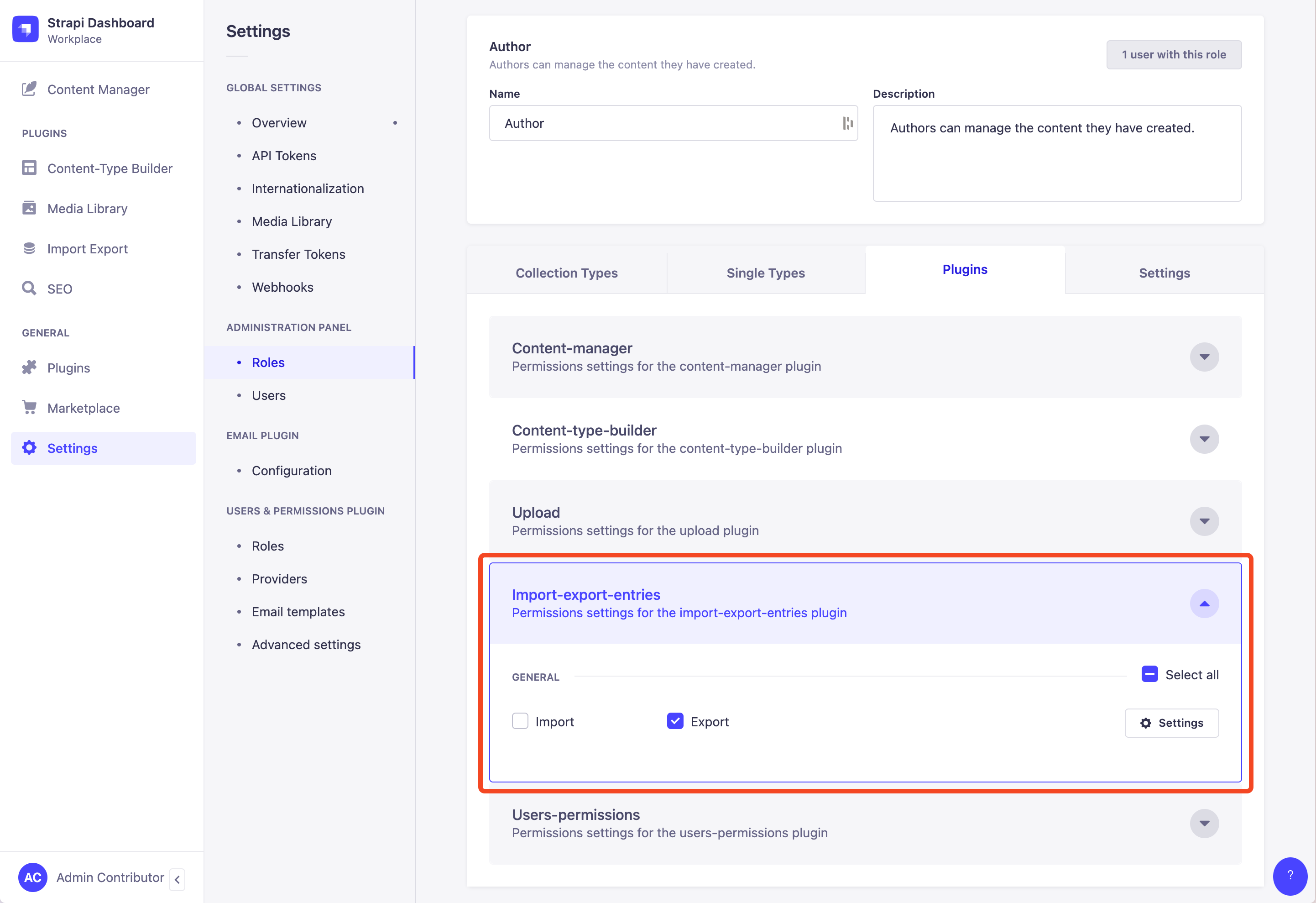Click the Media Library plugin icon
Screen dimensions: 1316x903
[x=29, y=208]
